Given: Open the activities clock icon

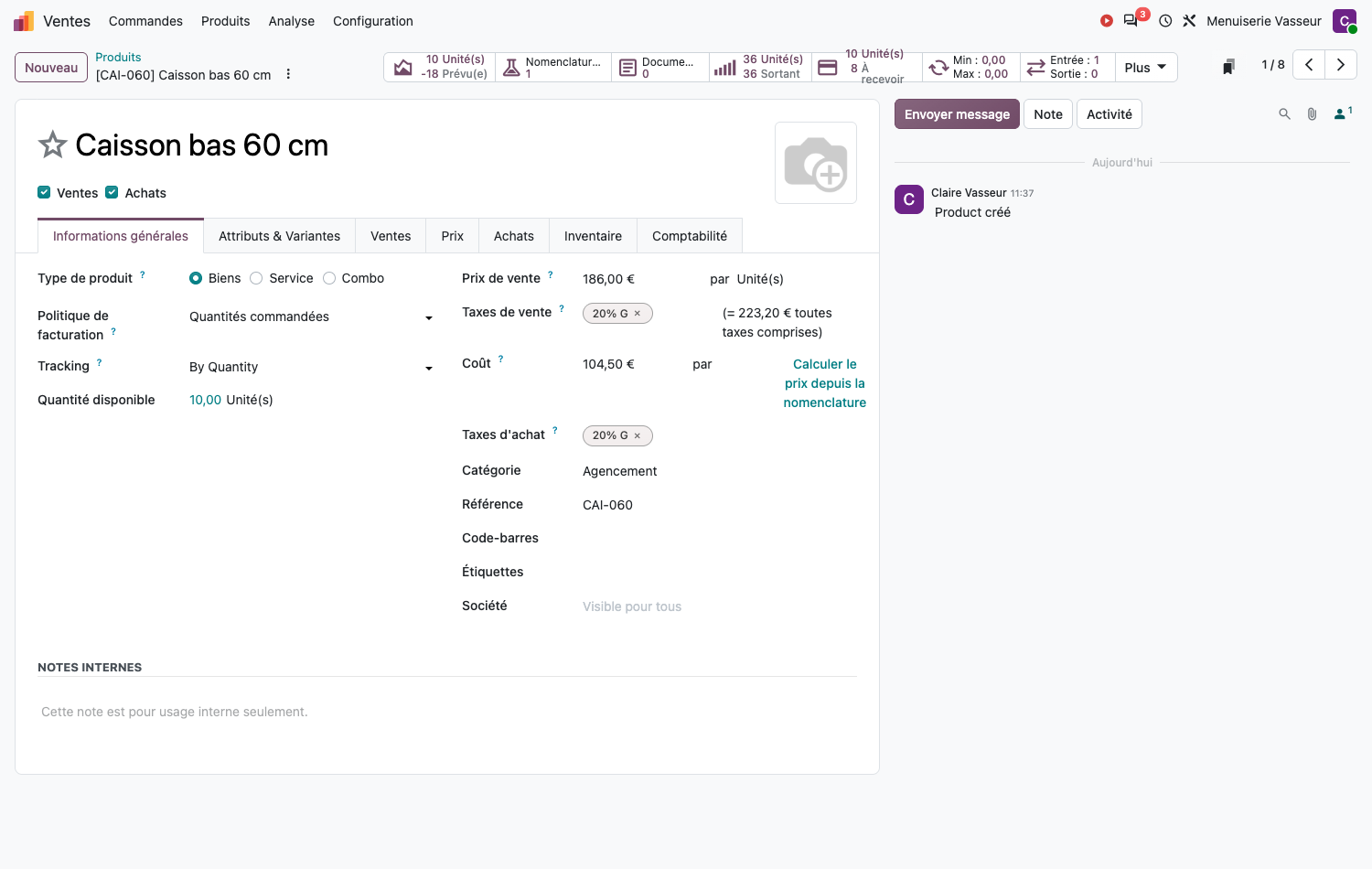Looking at the screenshot, I should click(x=1165, y=20).
